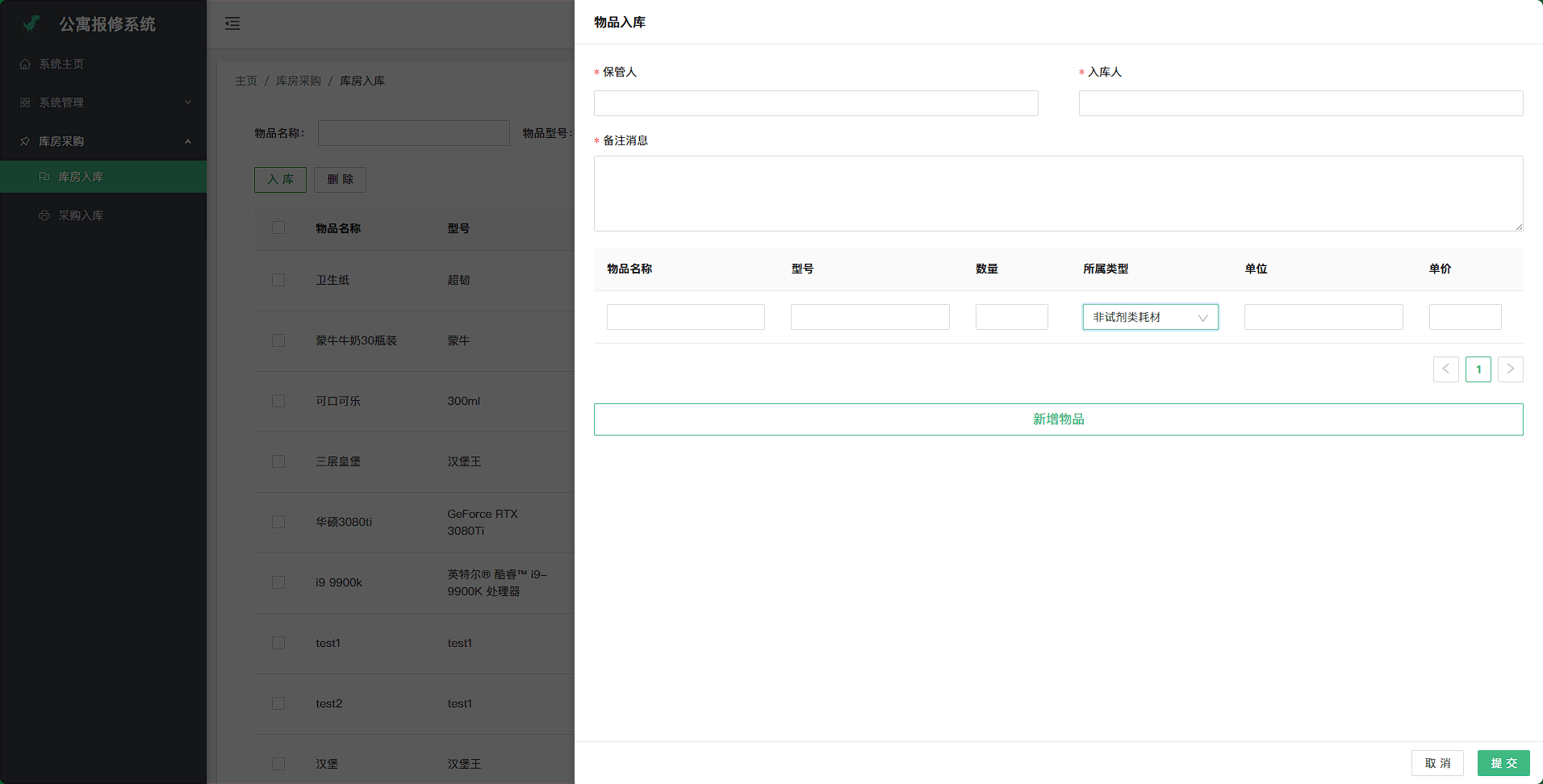This screenshot has height=784, width=1543.
Task: Select the 可口可乐 row checkbox
Action: coord(278,401)
